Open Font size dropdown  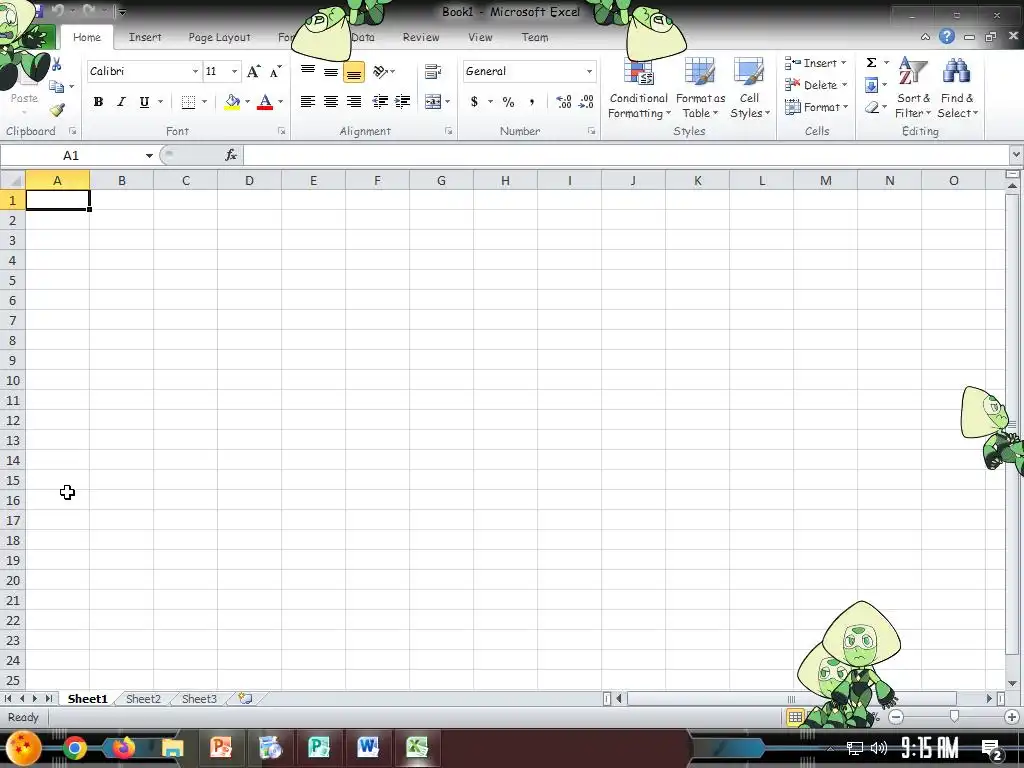click(x=234, y=71)
